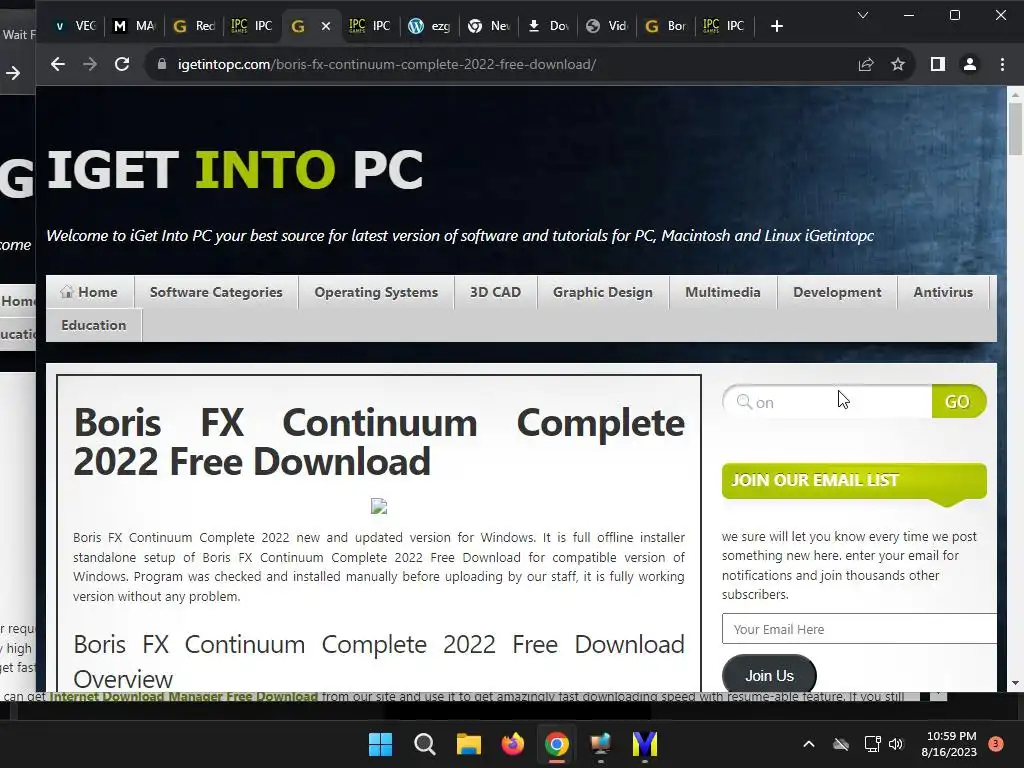
Task: Open the 3D CAD category
Action: 496,292
